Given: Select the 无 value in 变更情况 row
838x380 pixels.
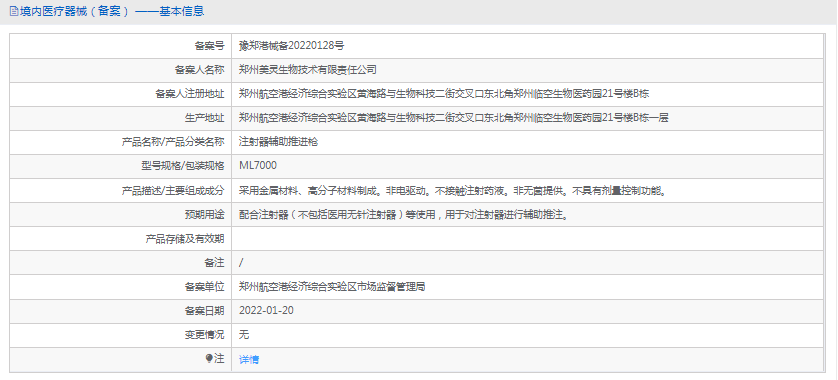Looking at the screenshot, I should point(244,335).
